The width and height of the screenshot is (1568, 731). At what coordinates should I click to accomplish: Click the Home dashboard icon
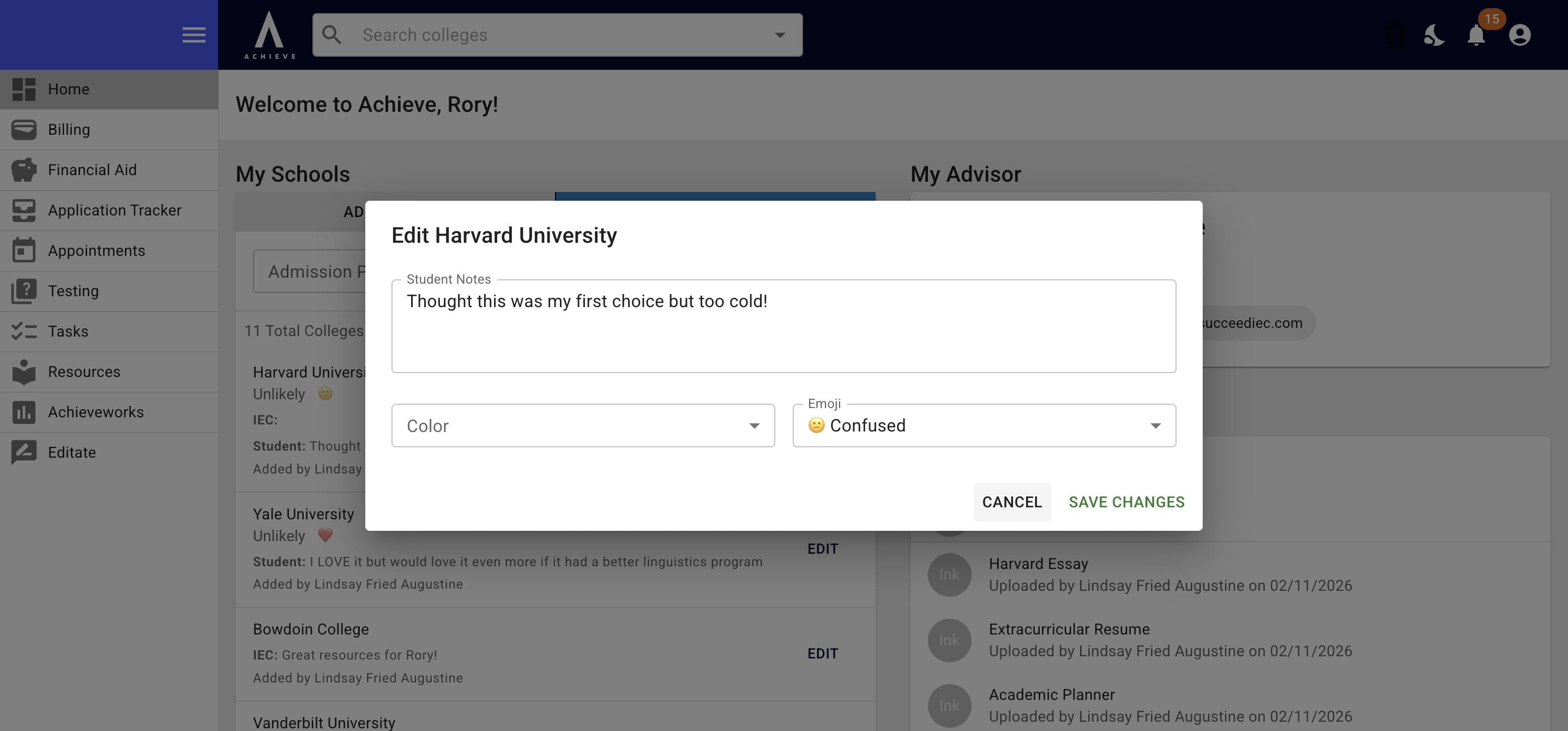[x=24, y=89]
